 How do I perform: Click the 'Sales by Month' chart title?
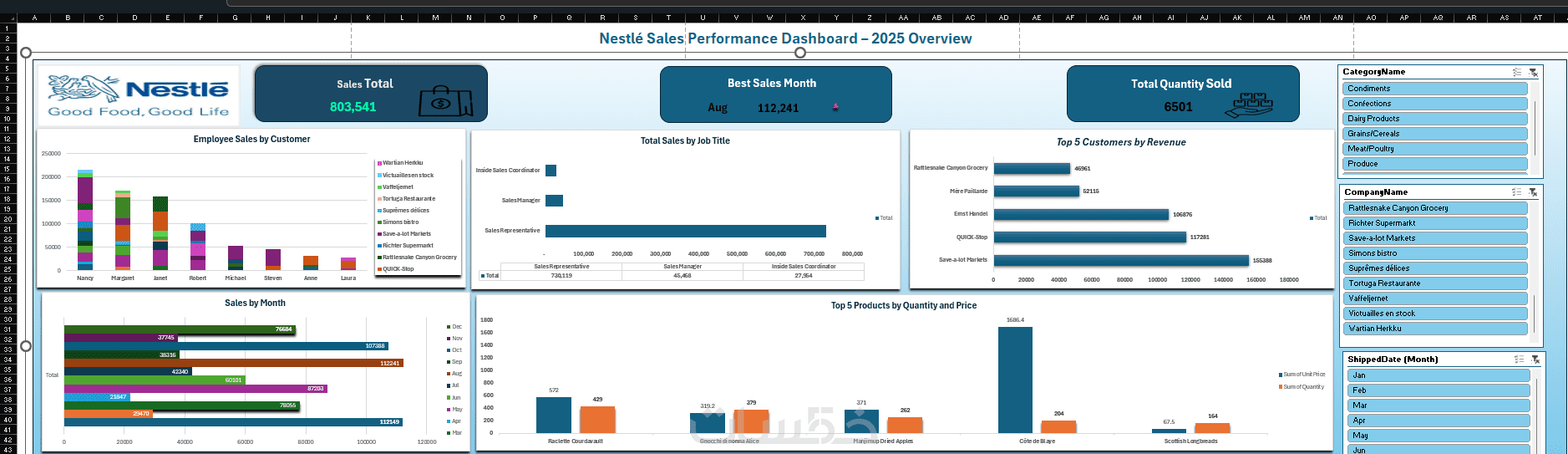(255, 304)
